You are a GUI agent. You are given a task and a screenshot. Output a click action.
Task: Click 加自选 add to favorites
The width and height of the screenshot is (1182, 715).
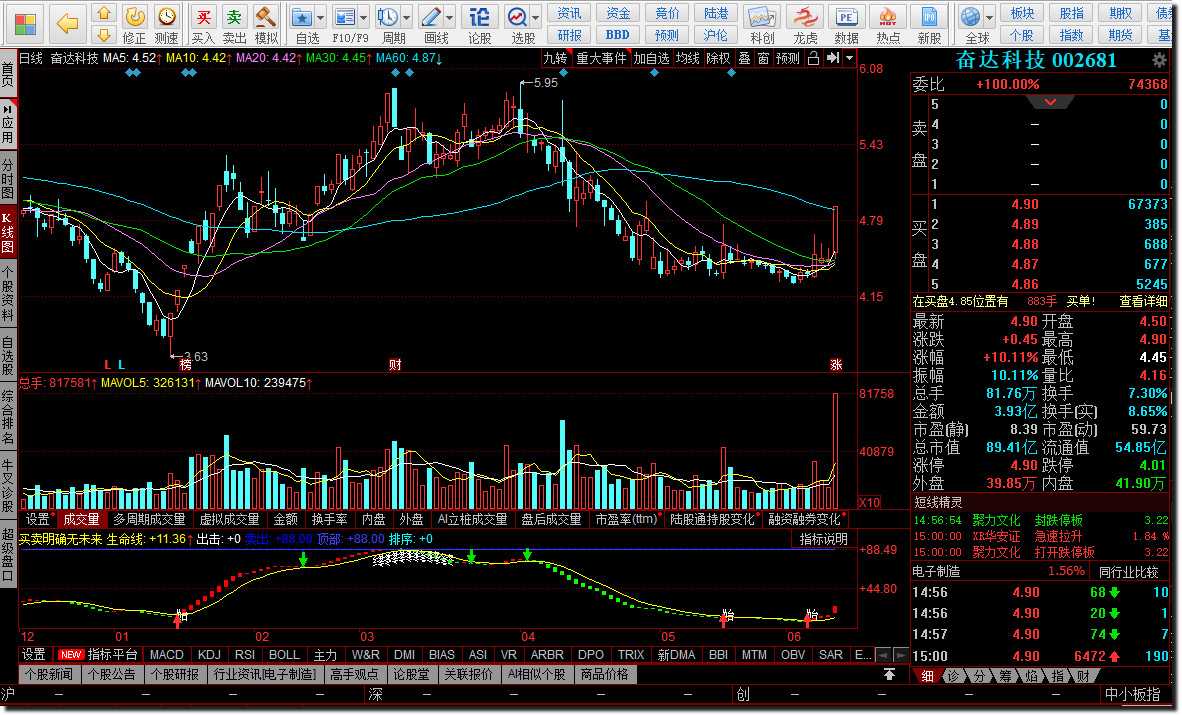click(651, 58)
